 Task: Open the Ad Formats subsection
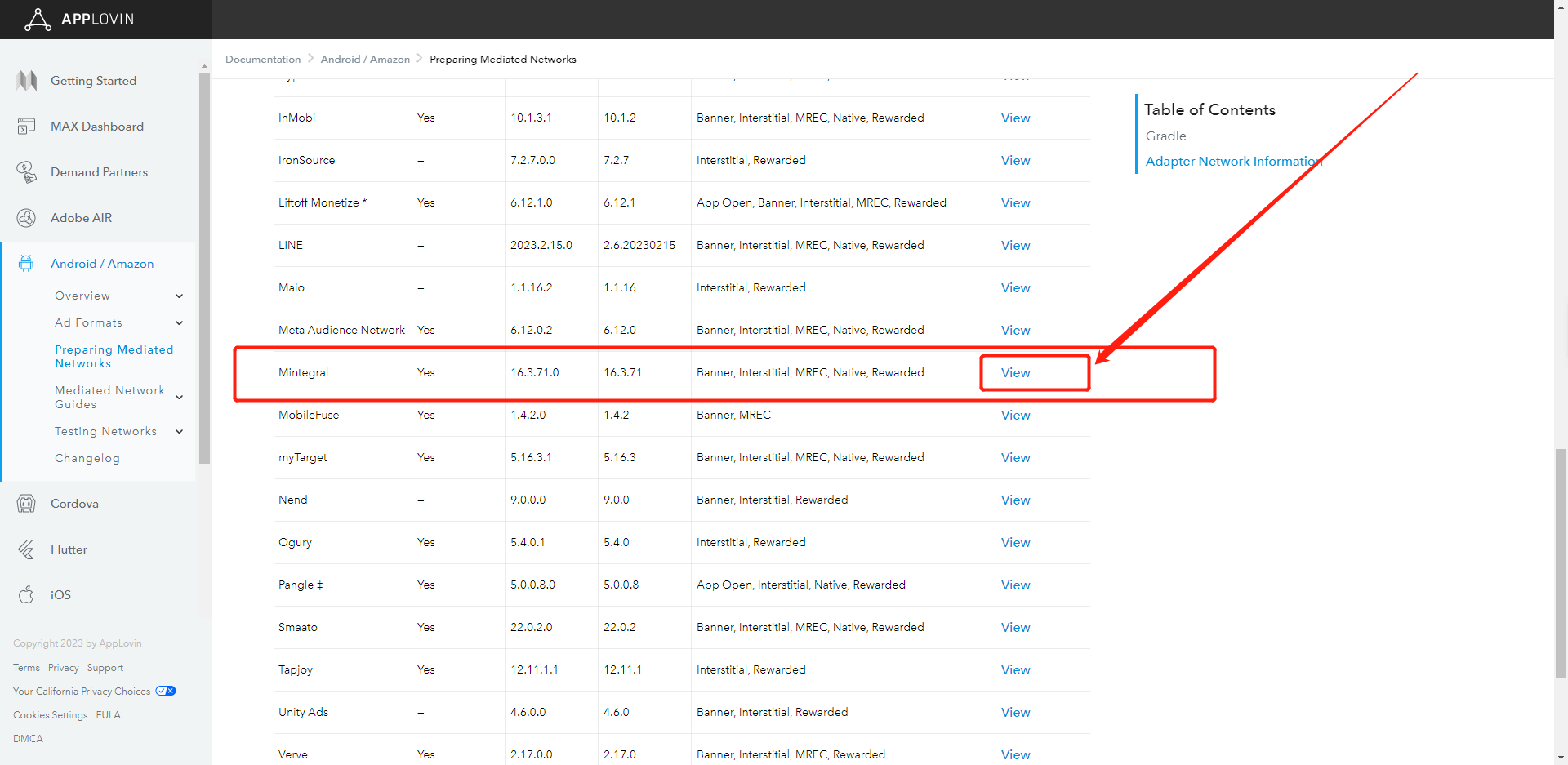tap(88, 322)
